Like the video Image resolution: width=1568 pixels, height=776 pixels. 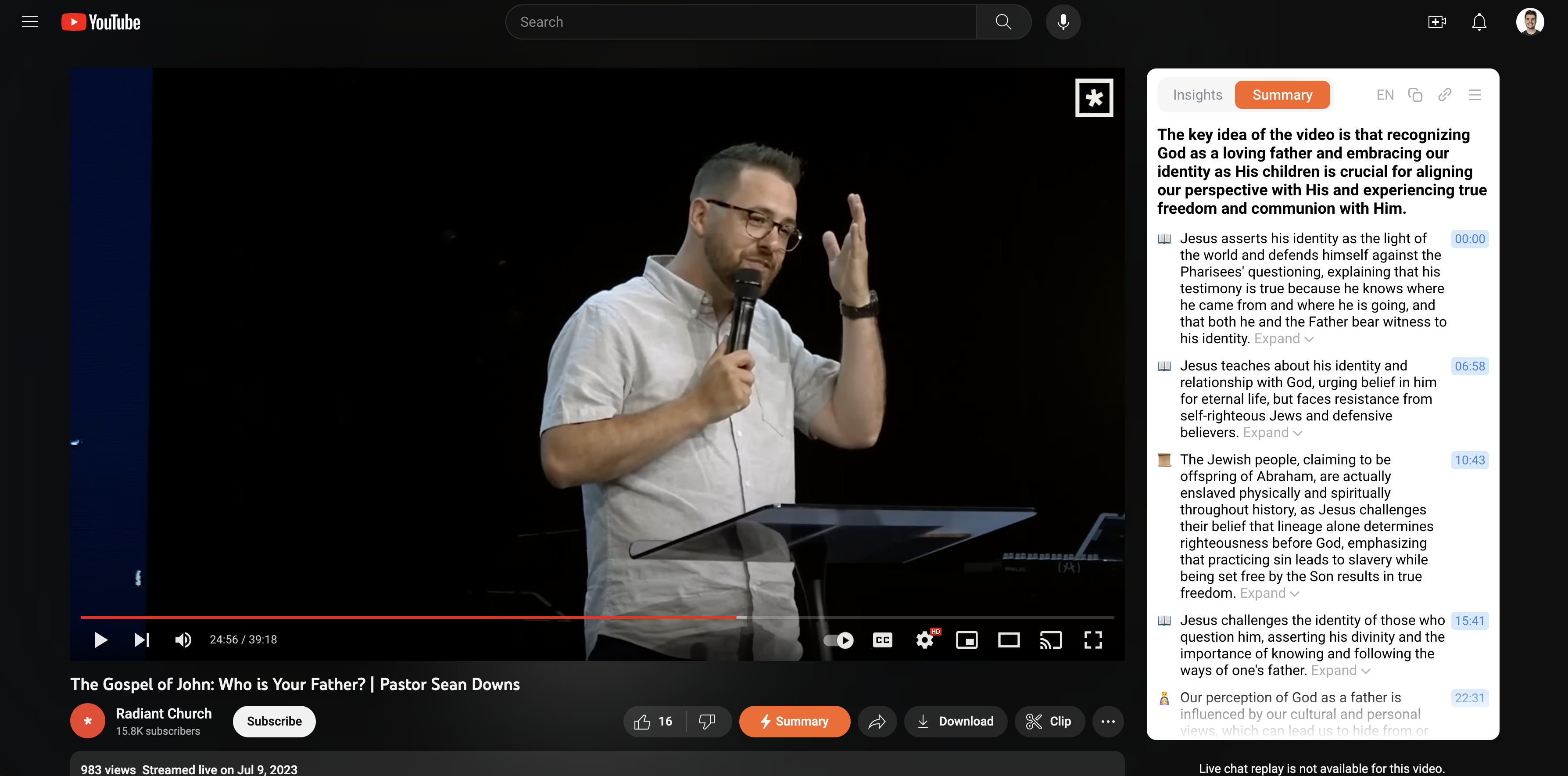pos(654,721)
